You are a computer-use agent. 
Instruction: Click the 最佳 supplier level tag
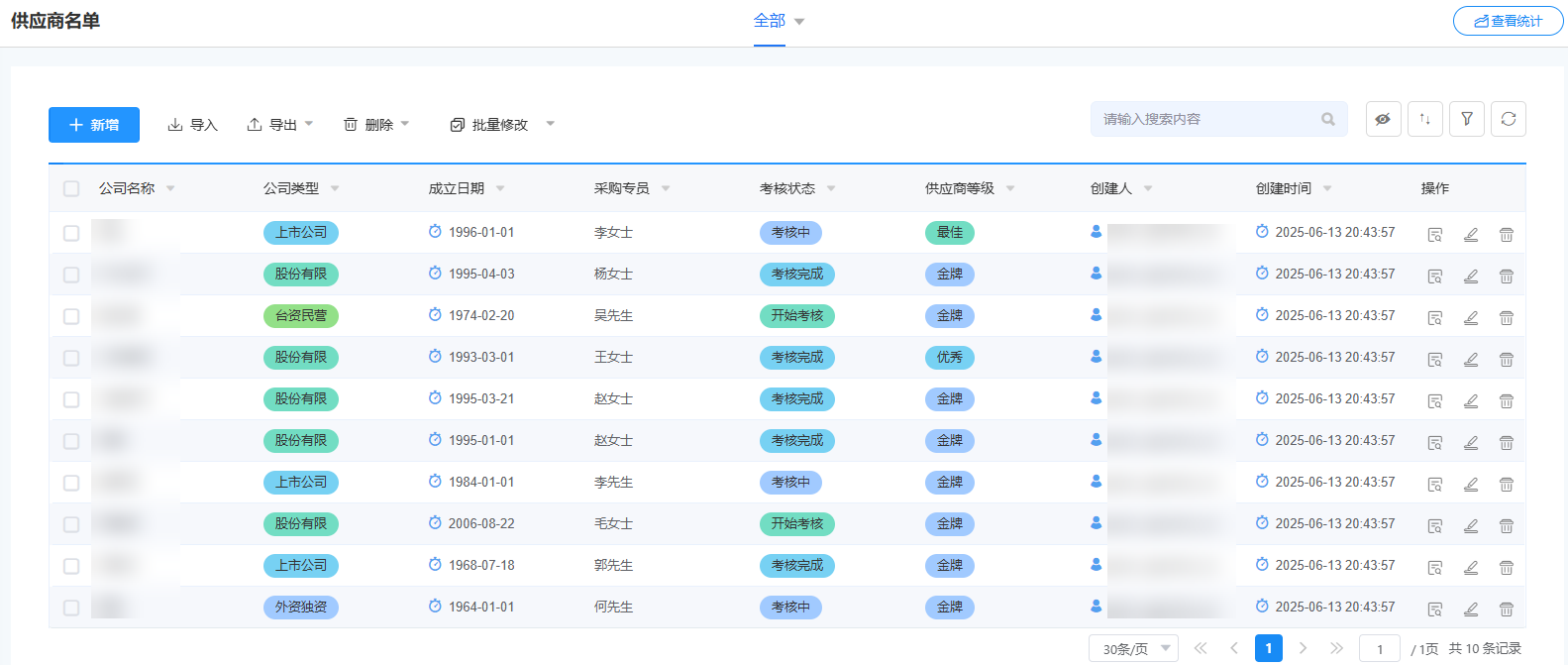point(950,233)
